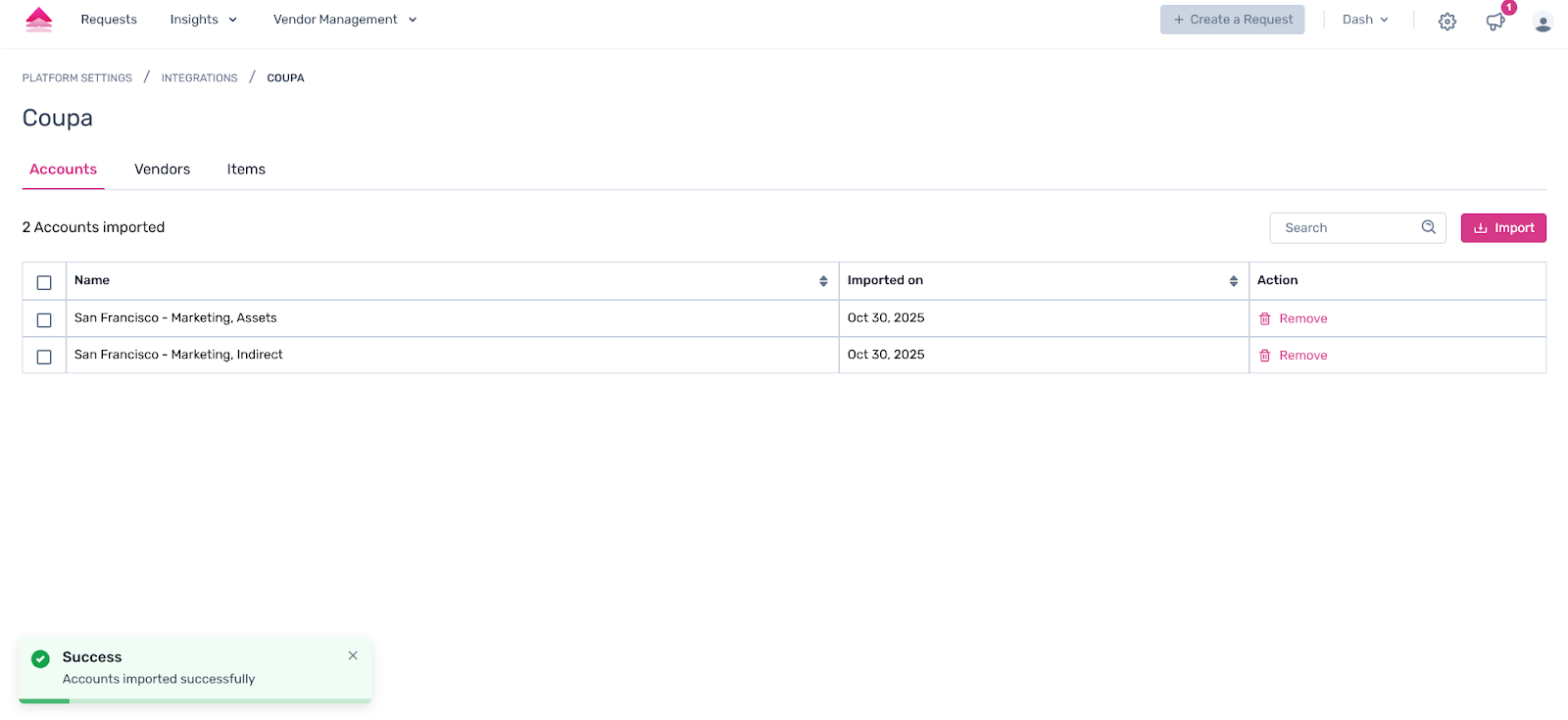Viewport: 1568px width, 720px height.
Task: Switch to the Vendors tab
Action: coord(163,169)
